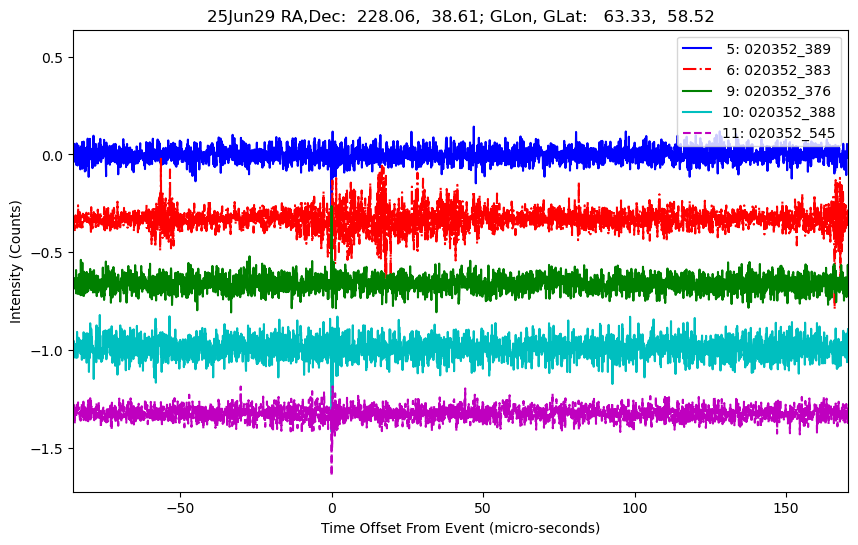Click the red trace's burst near −55 microseconds

click(163, 205)
